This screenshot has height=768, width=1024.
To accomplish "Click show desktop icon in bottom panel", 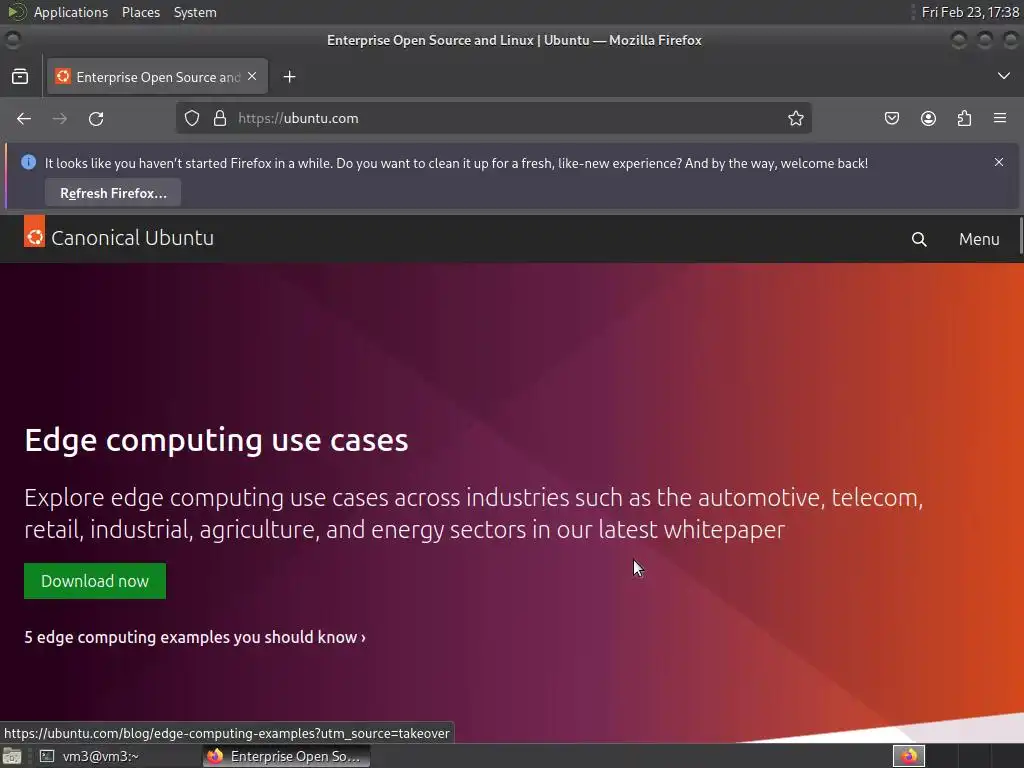I will click(x=12, y=756).
